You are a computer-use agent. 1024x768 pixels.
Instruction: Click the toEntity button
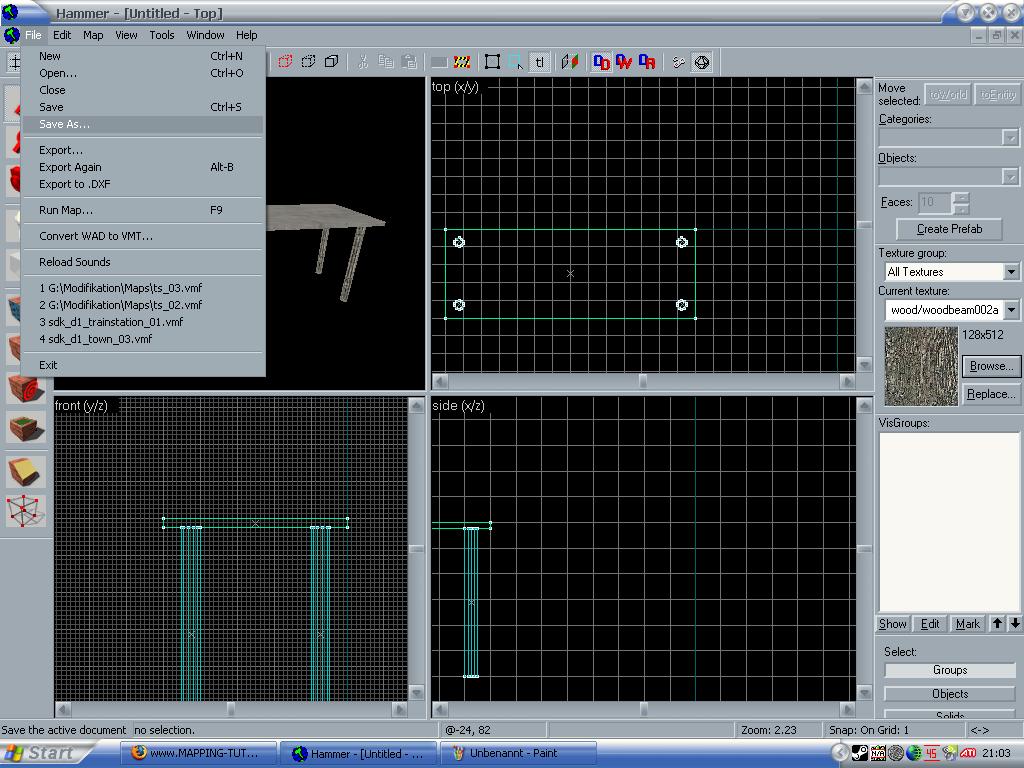[998, 95]
